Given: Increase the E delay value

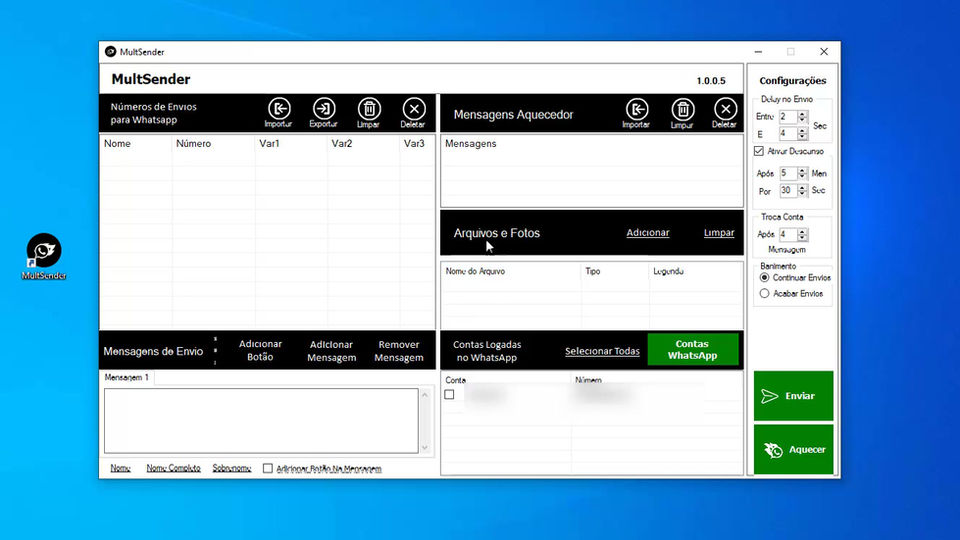Looking at the screenshot, I should (803, 130).
